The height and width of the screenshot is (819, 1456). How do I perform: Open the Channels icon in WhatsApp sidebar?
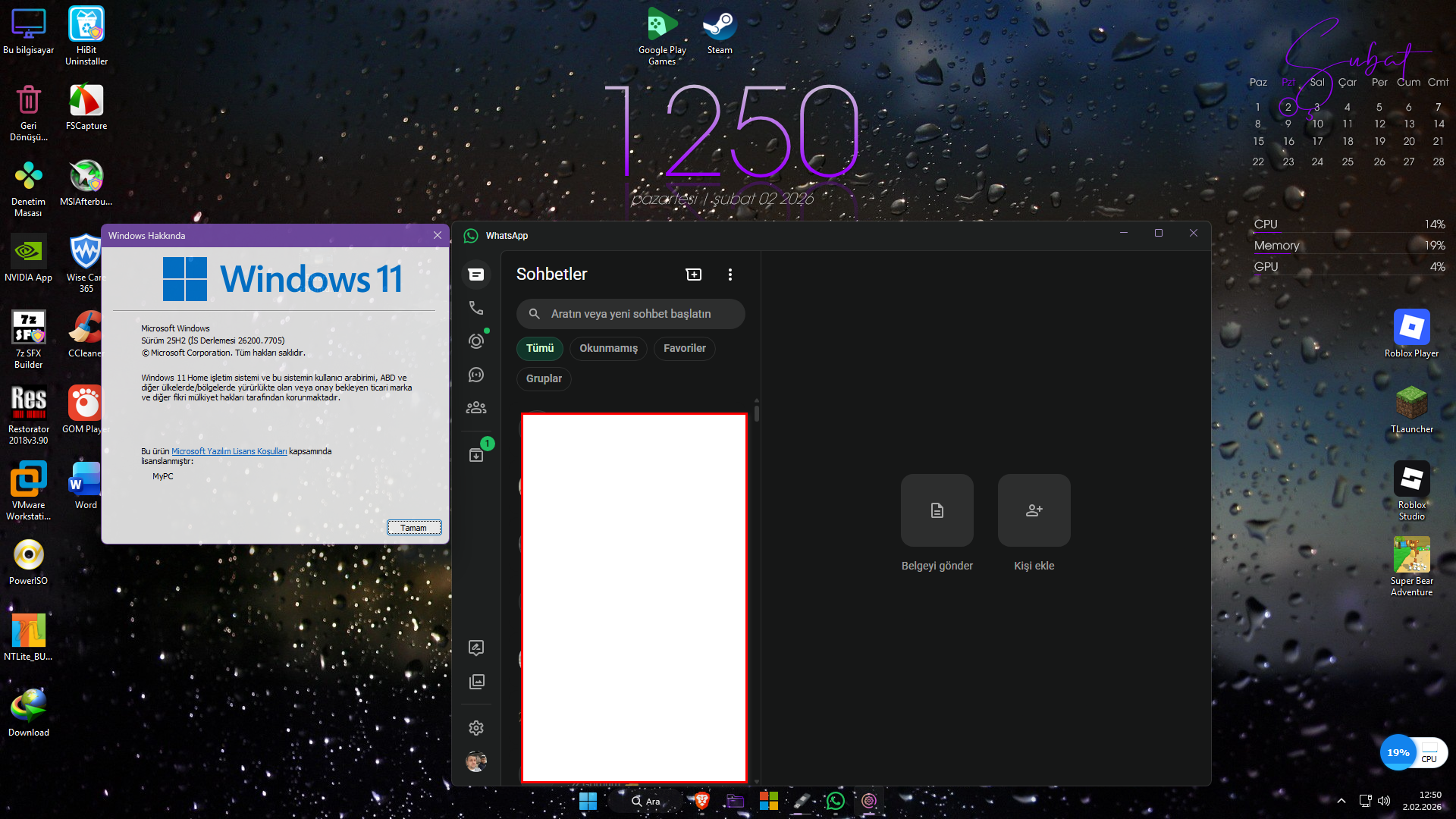coord(476,375)
